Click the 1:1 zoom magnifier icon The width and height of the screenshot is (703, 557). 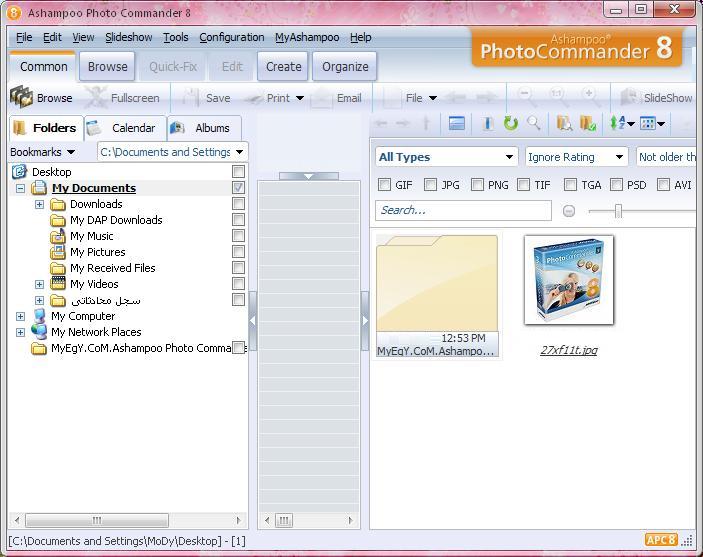558,97
